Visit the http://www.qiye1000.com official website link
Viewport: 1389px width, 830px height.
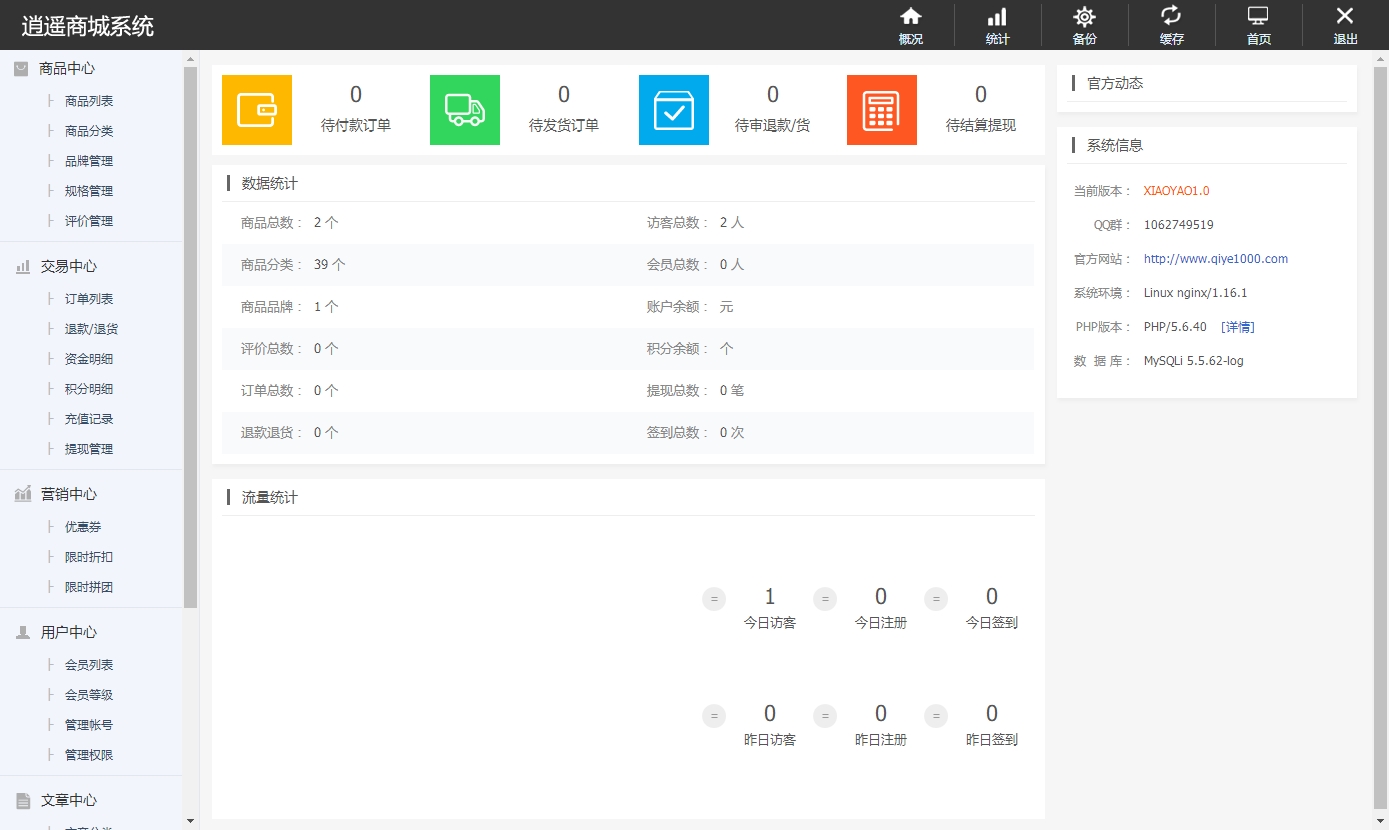pos(1216,259)
